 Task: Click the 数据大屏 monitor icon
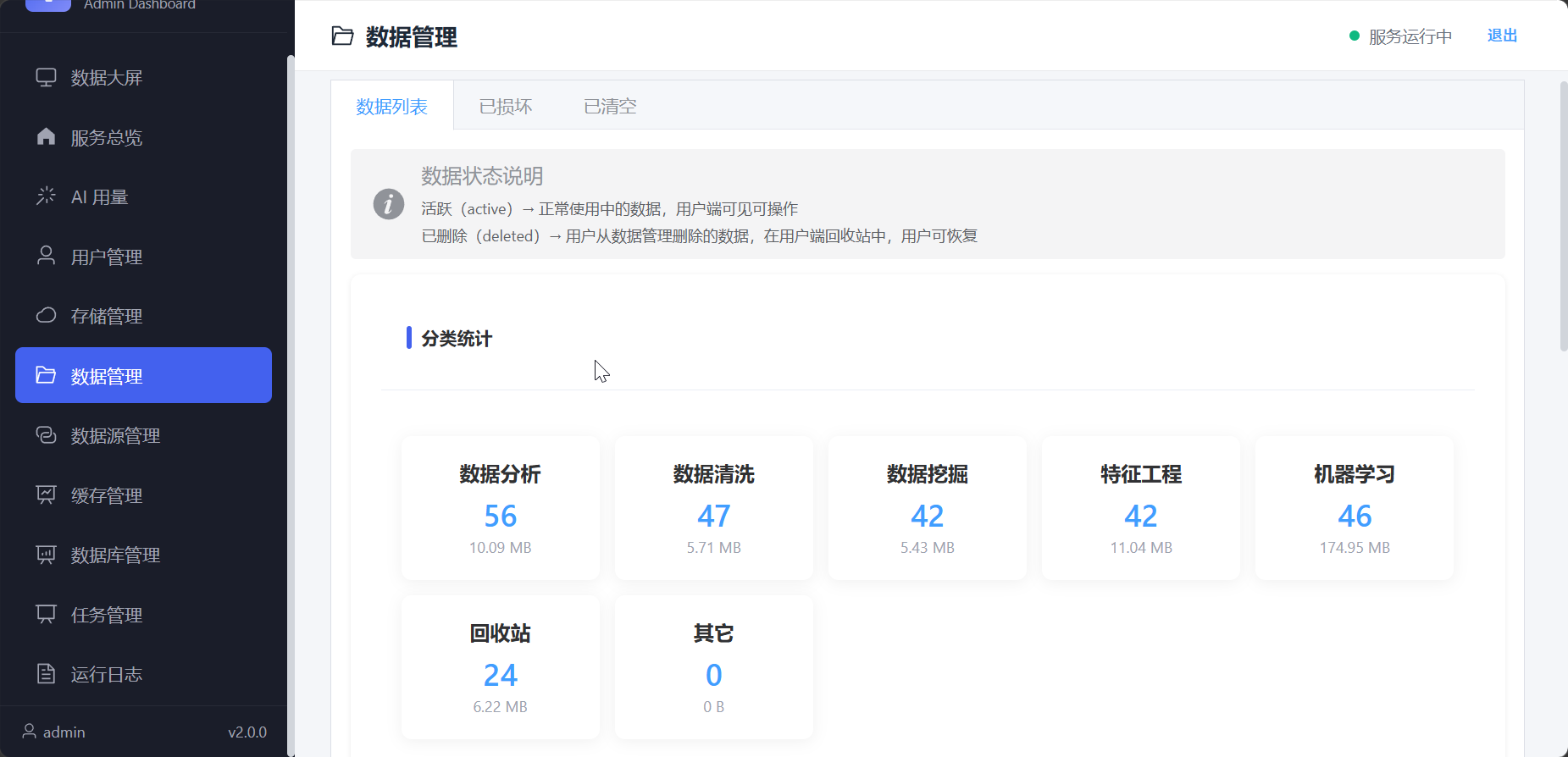coord(46,77)
